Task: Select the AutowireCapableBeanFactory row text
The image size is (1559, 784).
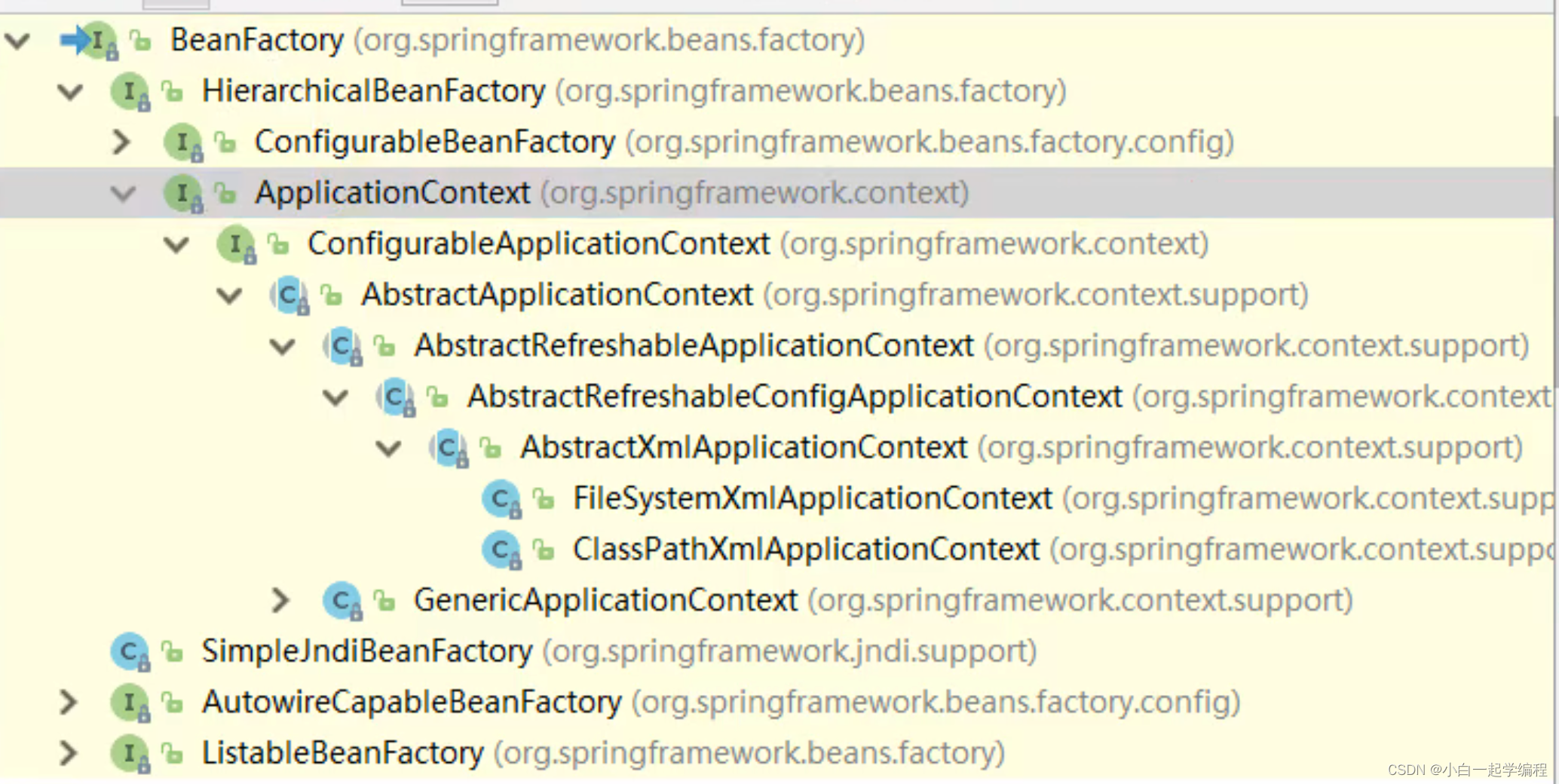Action: [x=721, y=702]
